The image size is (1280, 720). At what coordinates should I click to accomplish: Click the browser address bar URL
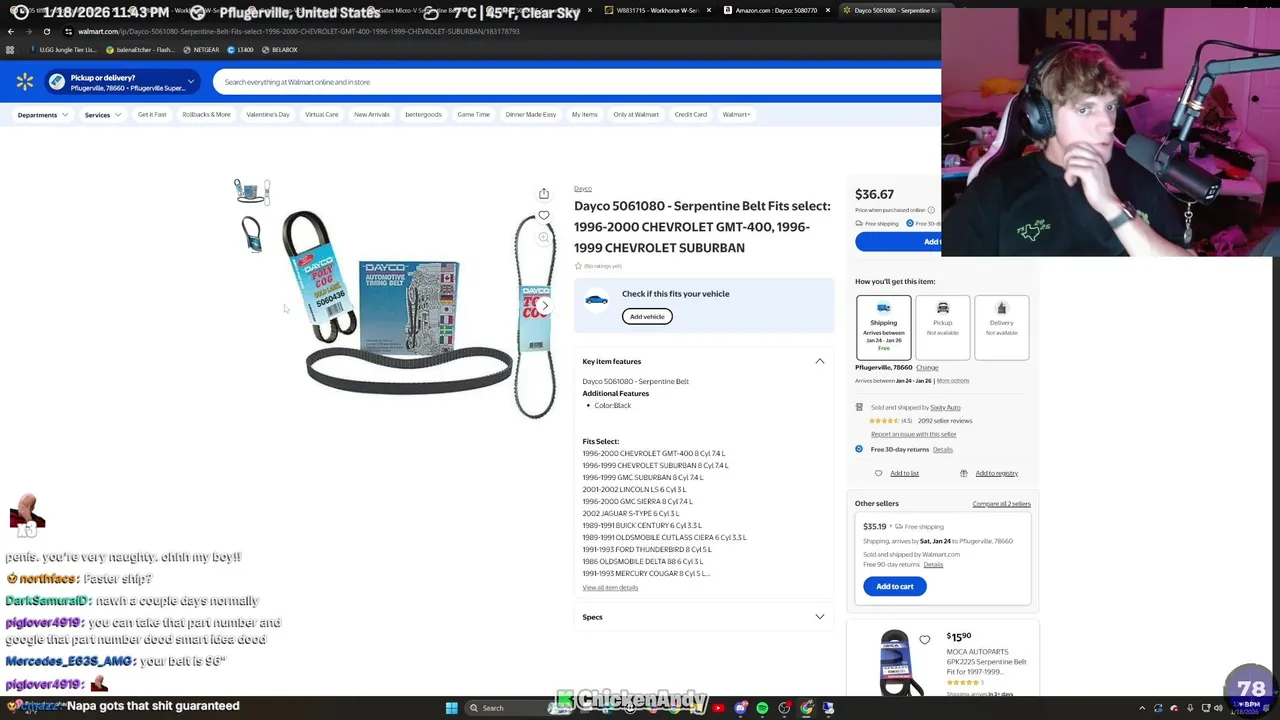coord(298,31)
